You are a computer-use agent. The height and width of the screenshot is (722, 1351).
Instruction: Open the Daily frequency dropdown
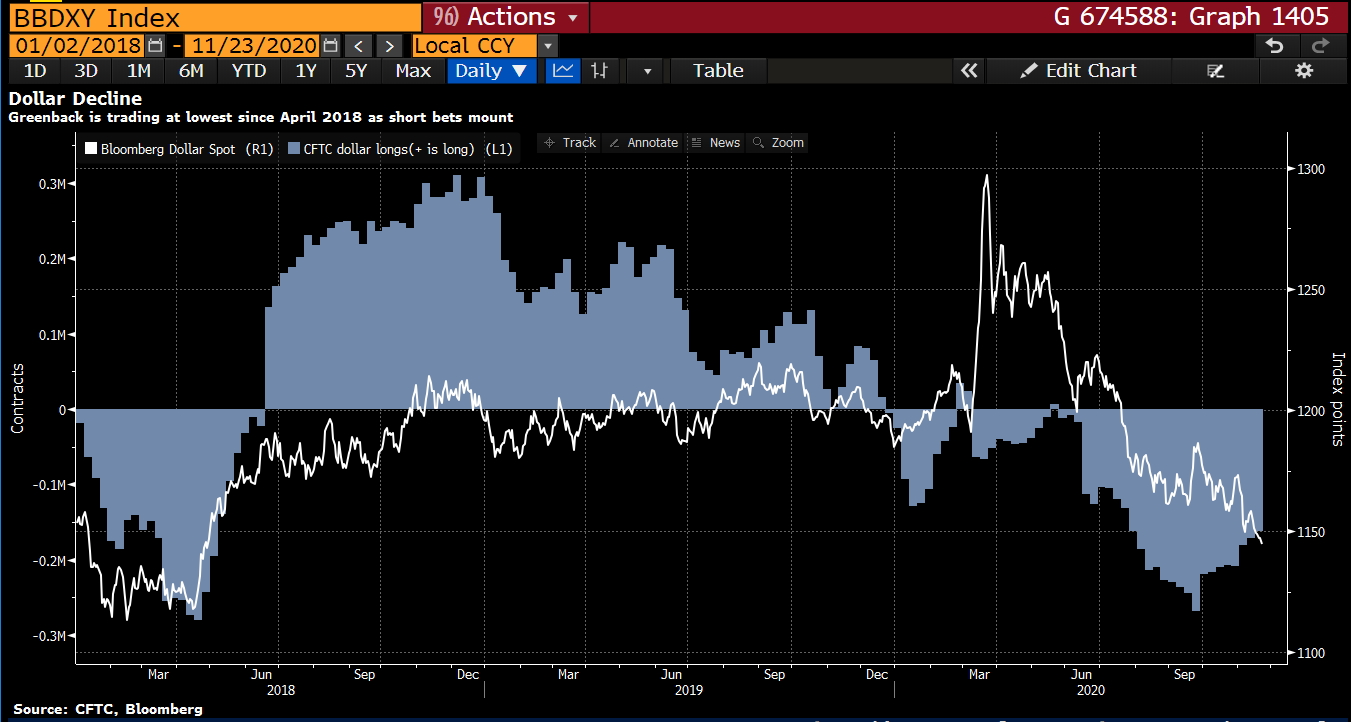pyautogui.click(x=491, y=70)
